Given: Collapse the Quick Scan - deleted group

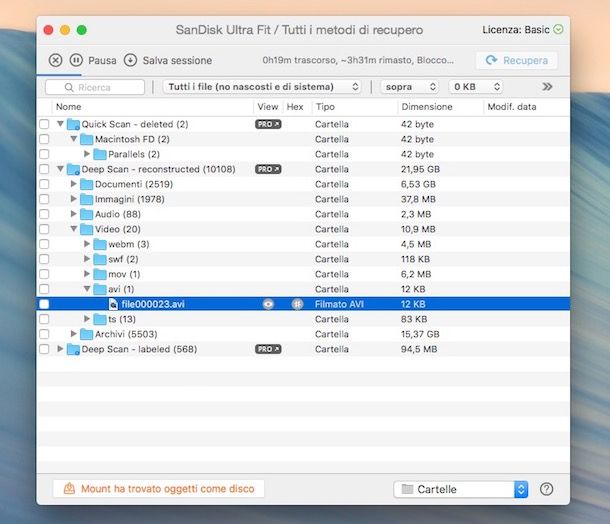Looking at the screenshot, I should 60,124.
